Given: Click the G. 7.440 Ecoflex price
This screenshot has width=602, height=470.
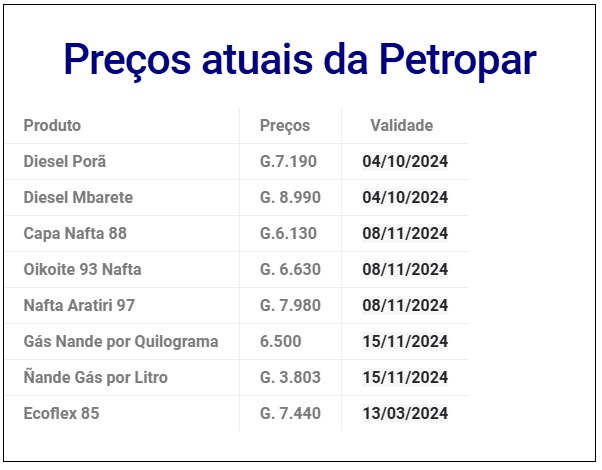Looking at the screenshot, I should point(290,414).
